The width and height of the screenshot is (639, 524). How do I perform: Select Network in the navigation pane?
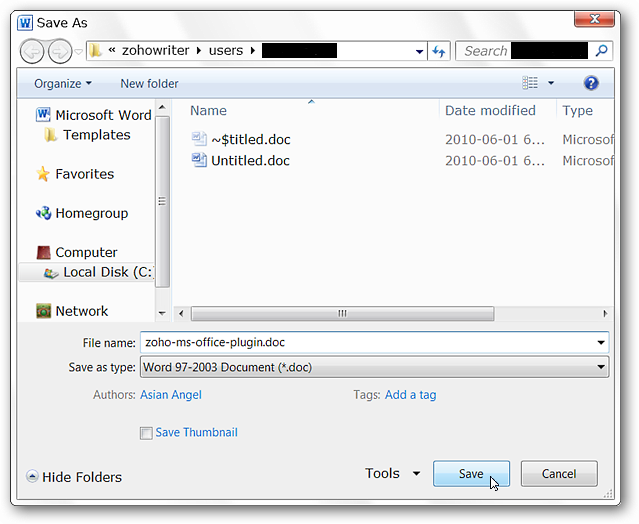(82, 311)
